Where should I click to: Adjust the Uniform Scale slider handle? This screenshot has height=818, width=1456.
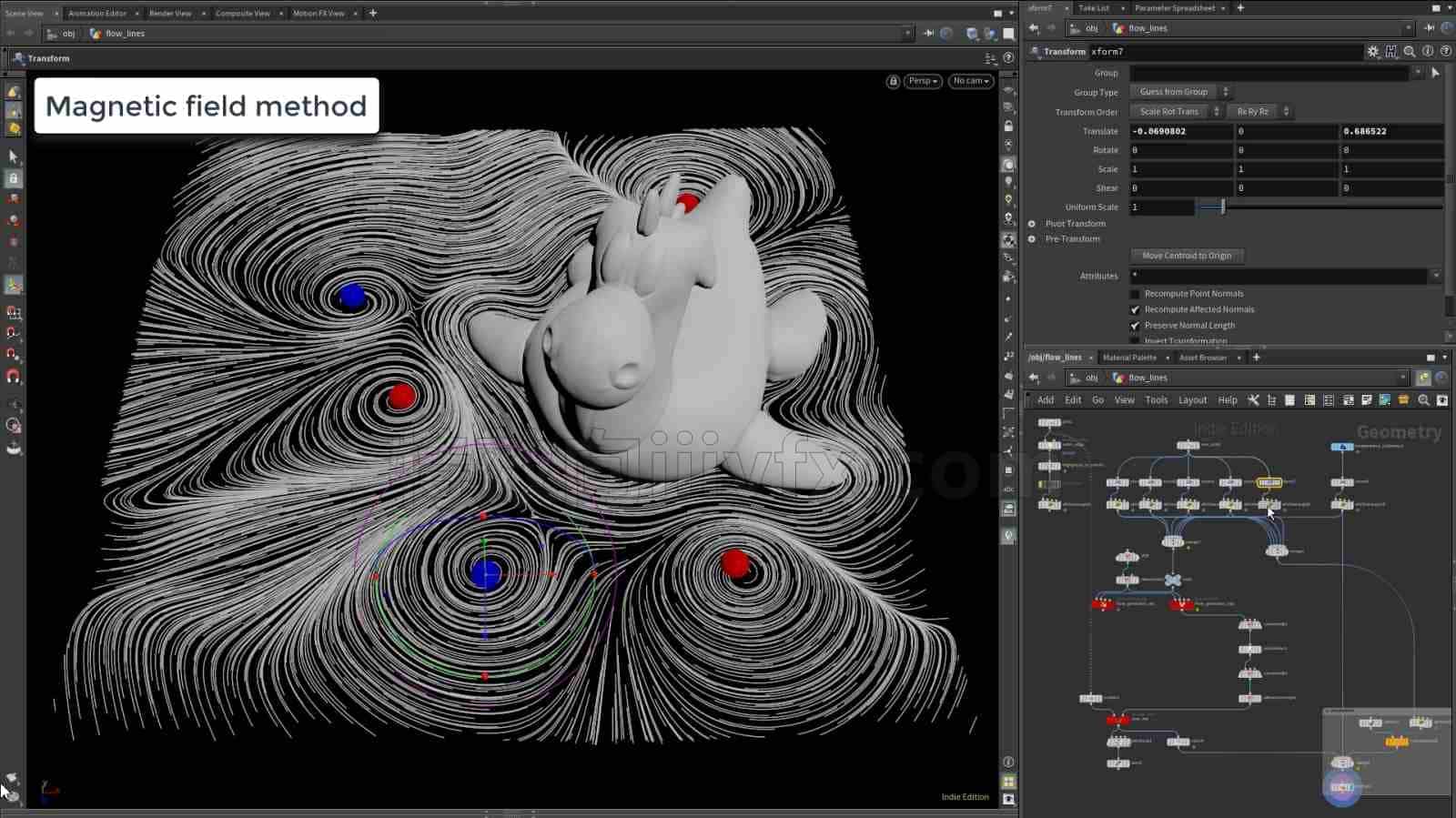[x=1222, y=207]
